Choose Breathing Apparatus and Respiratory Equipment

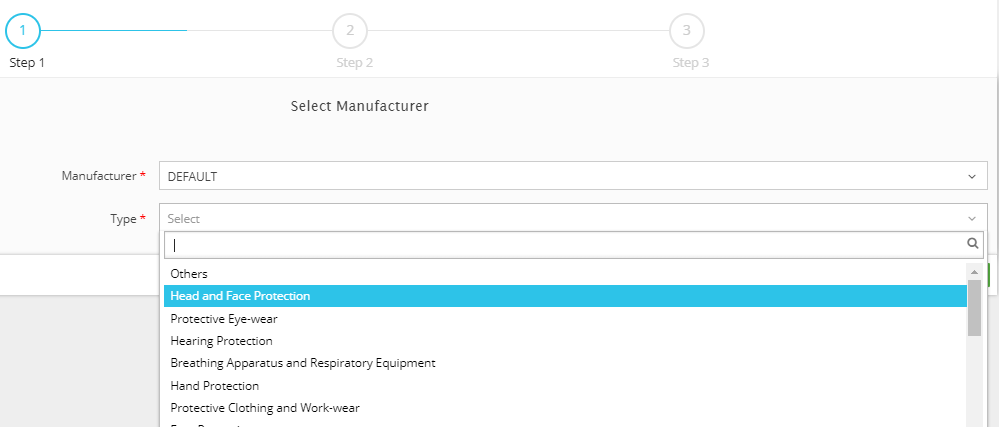click(303, 363)
